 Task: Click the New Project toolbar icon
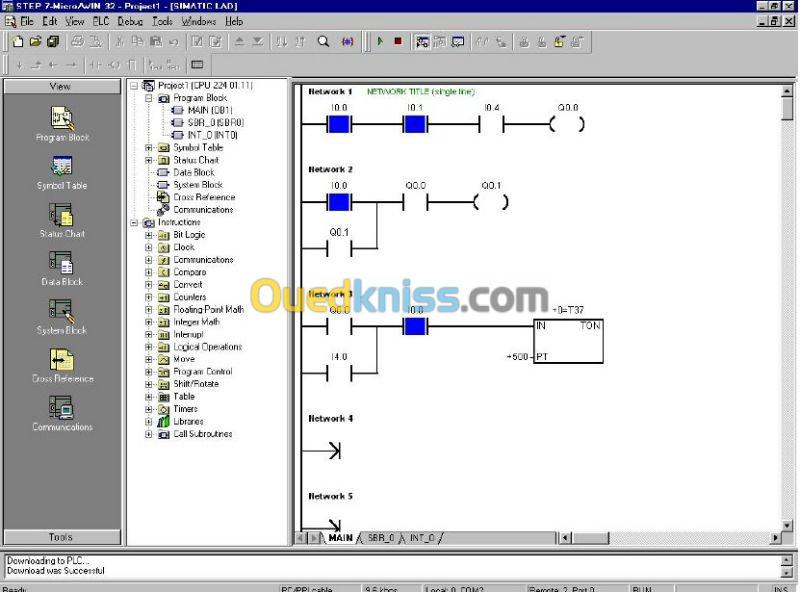tap(18, 42)
